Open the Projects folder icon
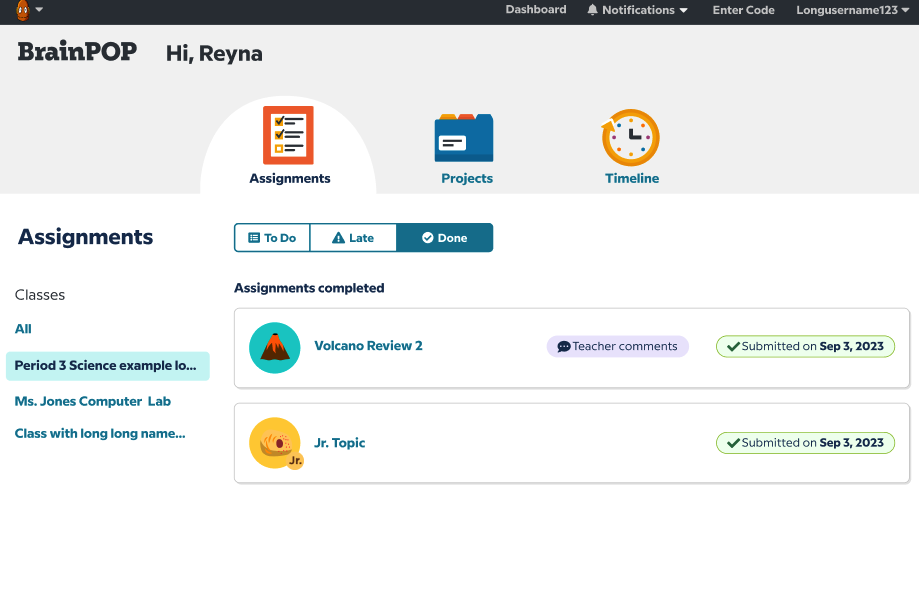 pyautogui.click(x=464, y=137)
